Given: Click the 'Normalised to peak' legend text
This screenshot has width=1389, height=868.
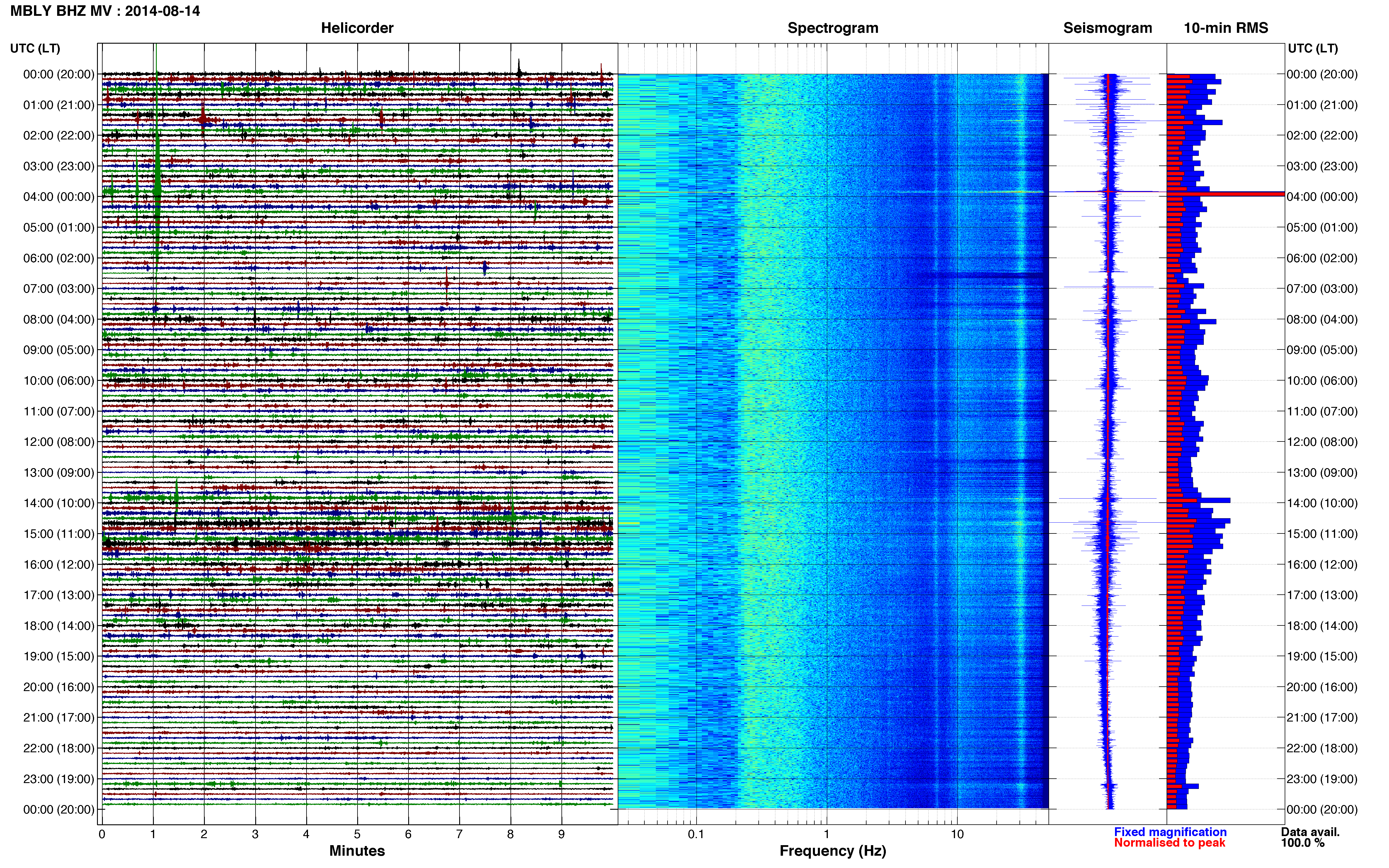Looking at the screenshot, I should coord(1170,843).
